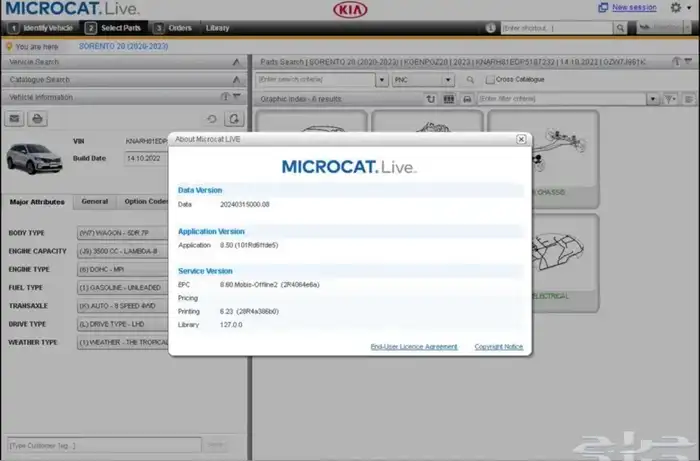
Task: Click the Sorento vehicle thumbnail image
Action: pyautogui.click(x=34, y=158)
